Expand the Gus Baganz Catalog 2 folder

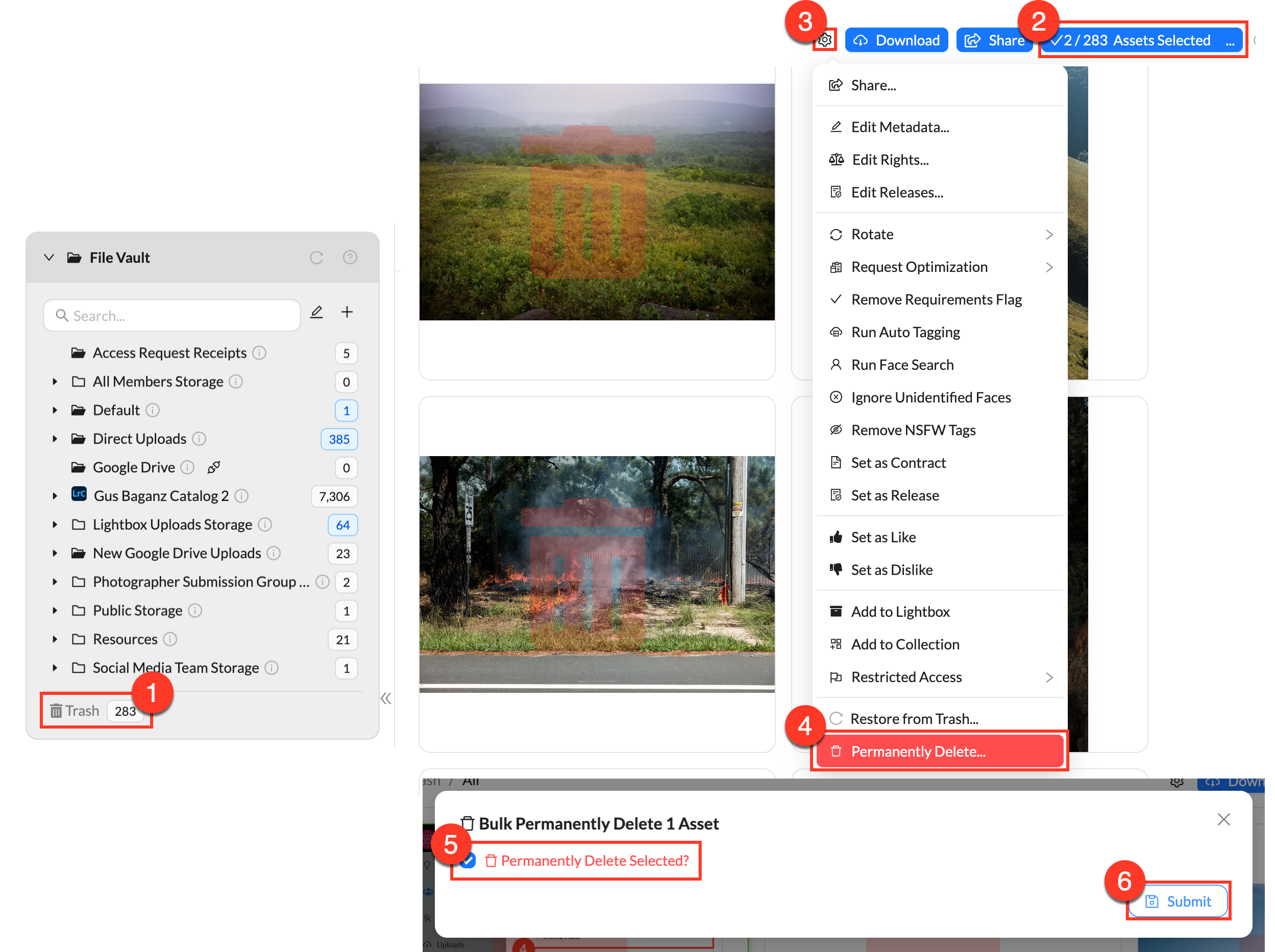[x=55, y=496]
